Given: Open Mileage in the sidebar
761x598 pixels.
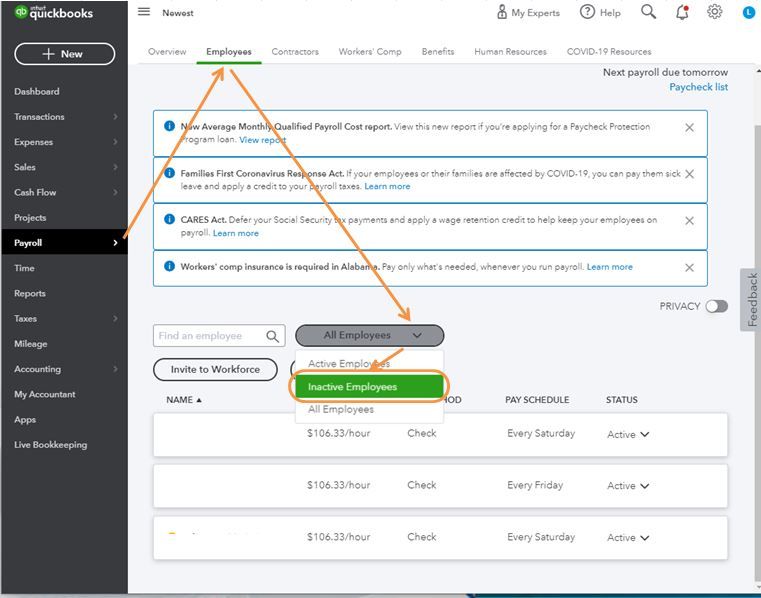Looking at the screenshot, I should (x=31, y=344).
